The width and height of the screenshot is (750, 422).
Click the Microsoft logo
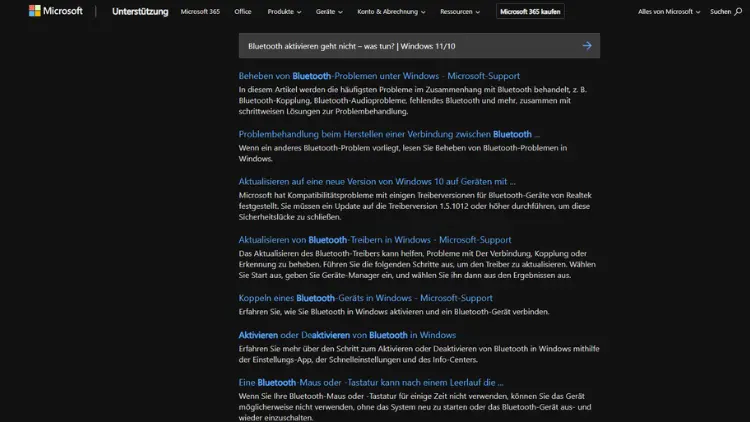point(56,12)
